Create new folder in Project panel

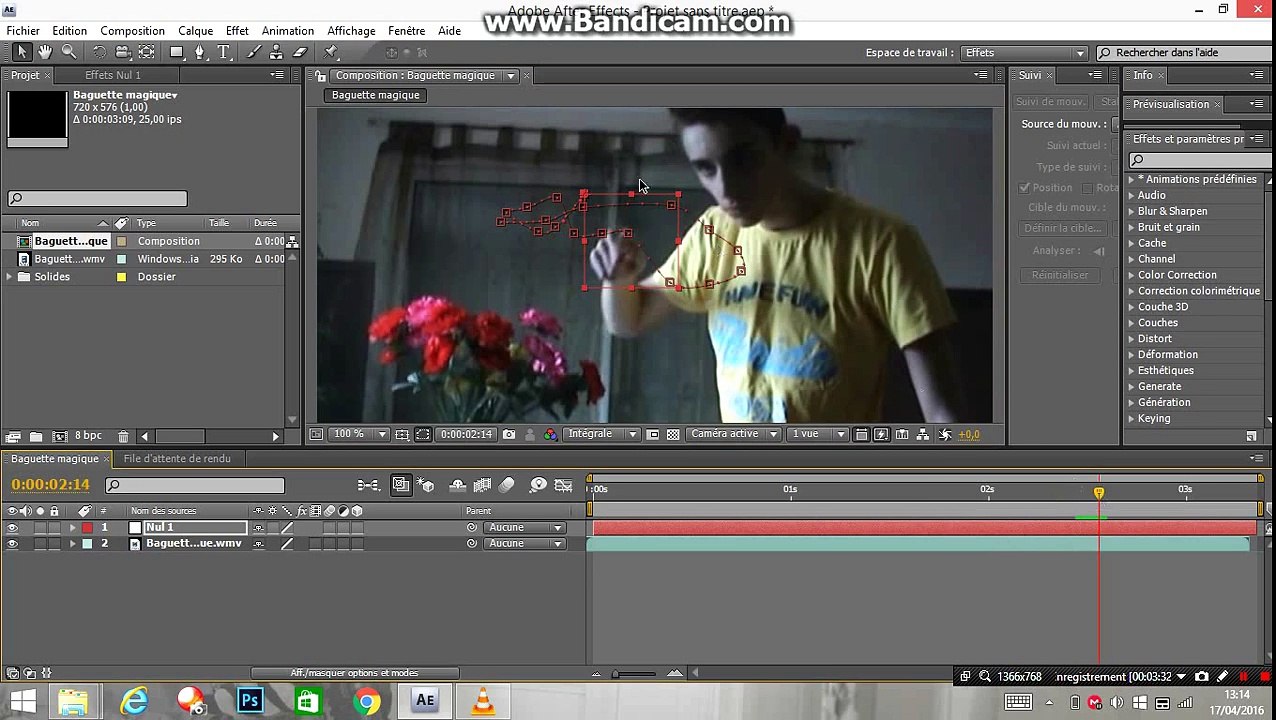[x=36, y=436]
